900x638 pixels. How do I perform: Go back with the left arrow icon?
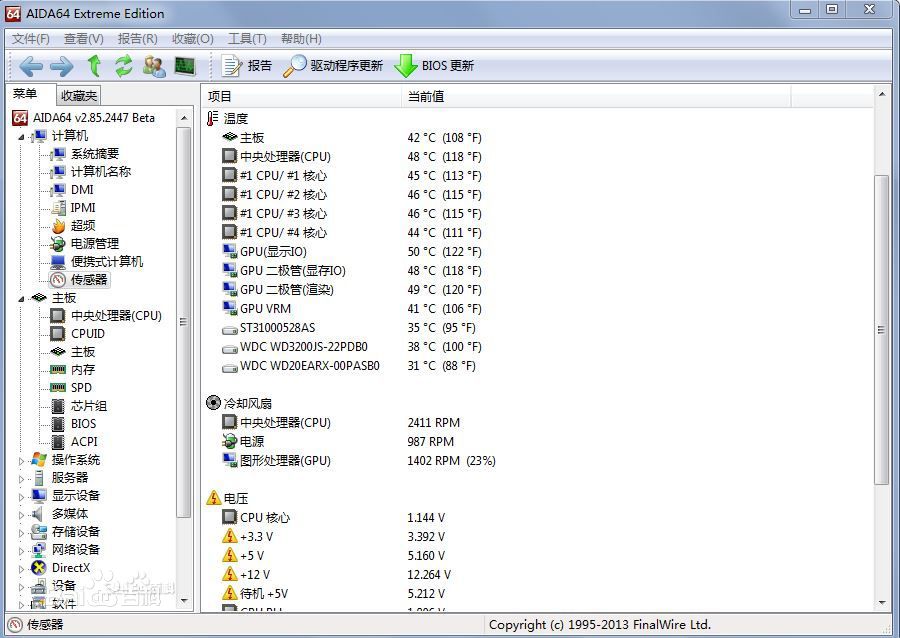click(x=30, y=66)
